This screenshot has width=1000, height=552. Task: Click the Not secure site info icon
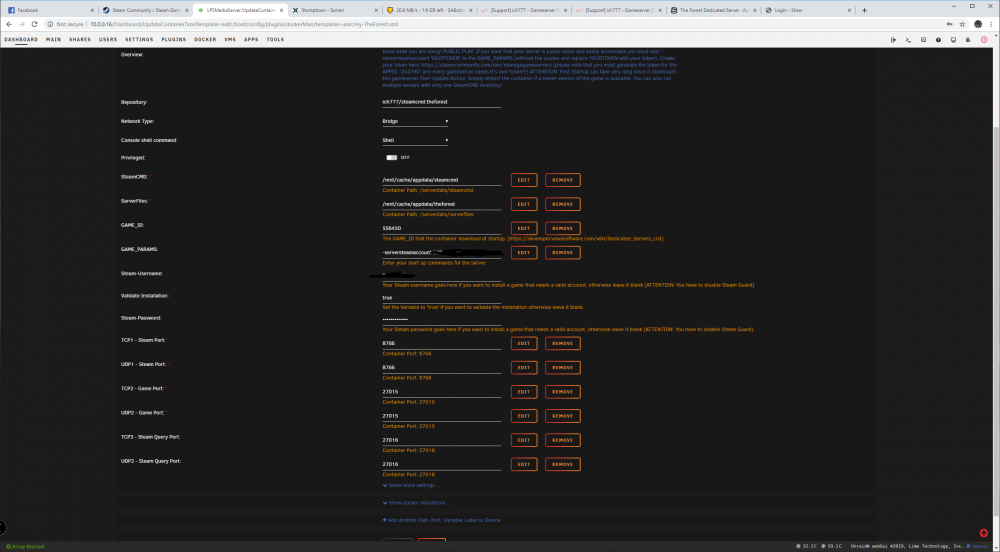50,24
